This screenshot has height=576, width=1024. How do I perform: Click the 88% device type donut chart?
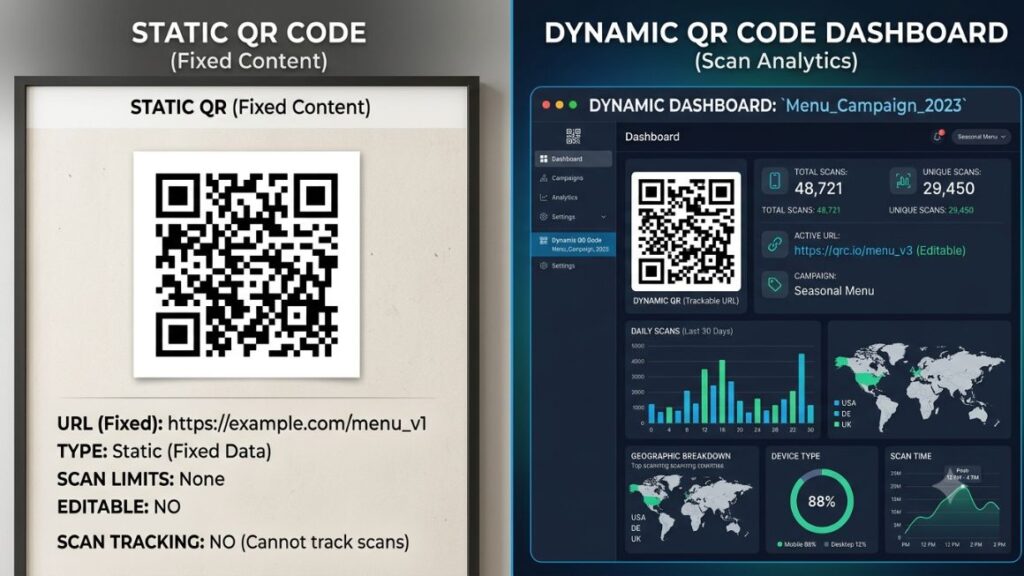[x=821, y=502]
